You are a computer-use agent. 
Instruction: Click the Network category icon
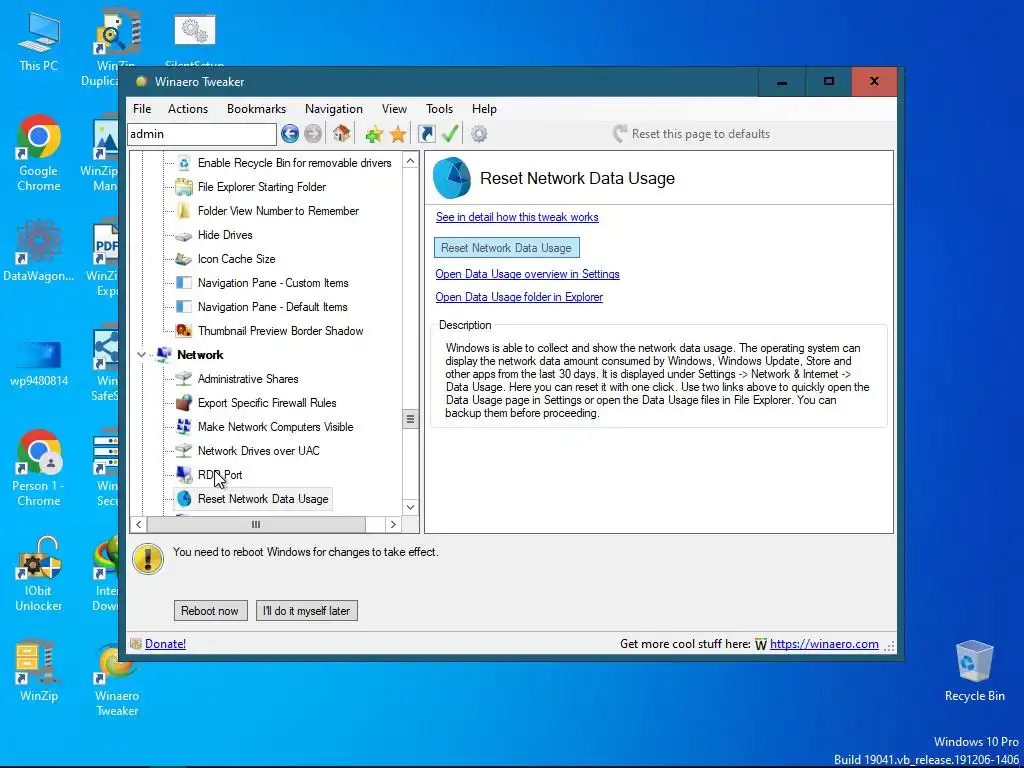point(163,355)
